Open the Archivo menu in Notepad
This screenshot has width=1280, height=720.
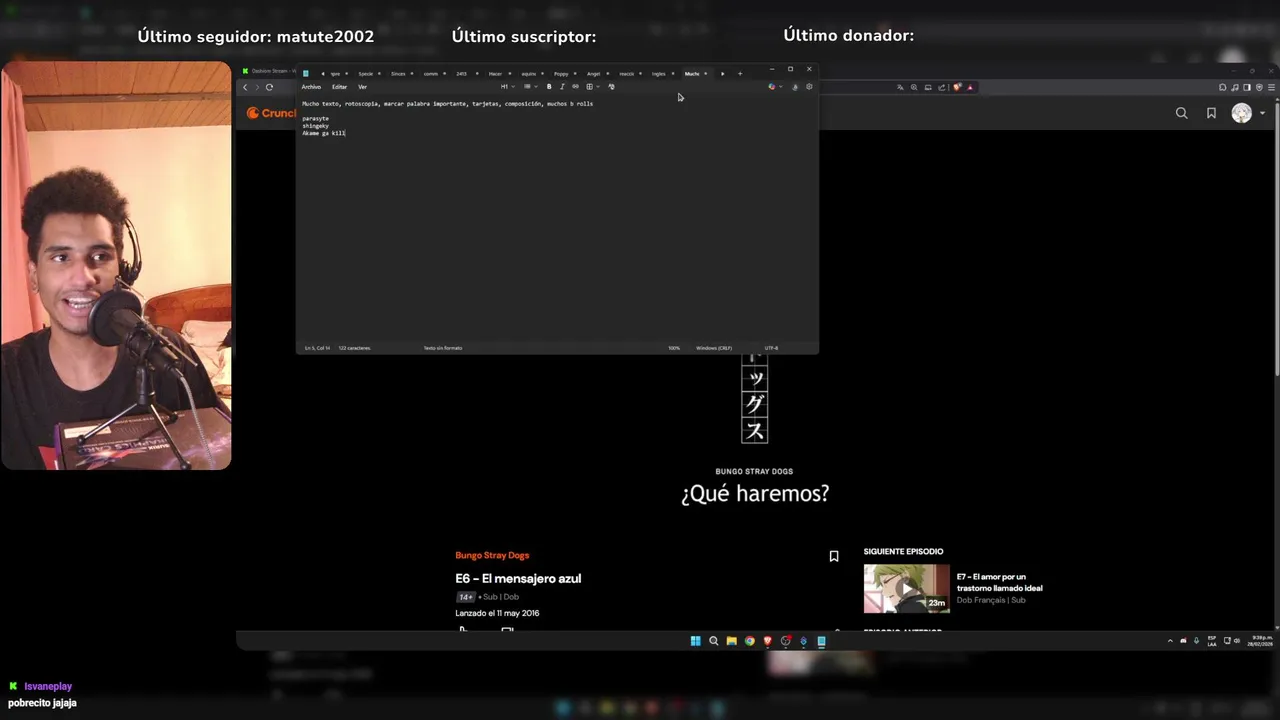311,87
